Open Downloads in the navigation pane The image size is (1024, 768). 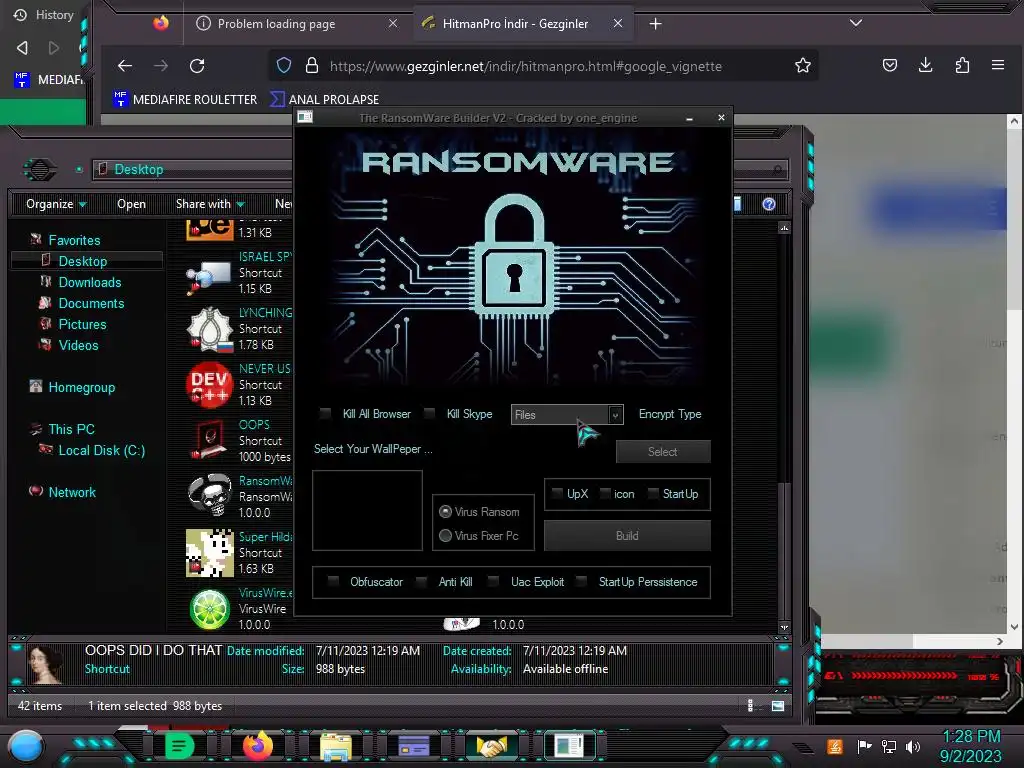coord(89,282)
